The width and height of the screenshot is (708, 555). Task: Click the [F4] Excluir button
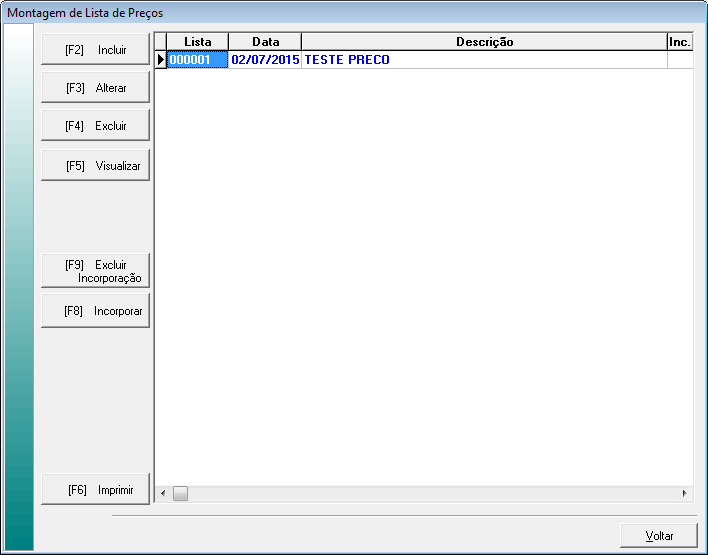pyautogui.click(x=95, y=126)
